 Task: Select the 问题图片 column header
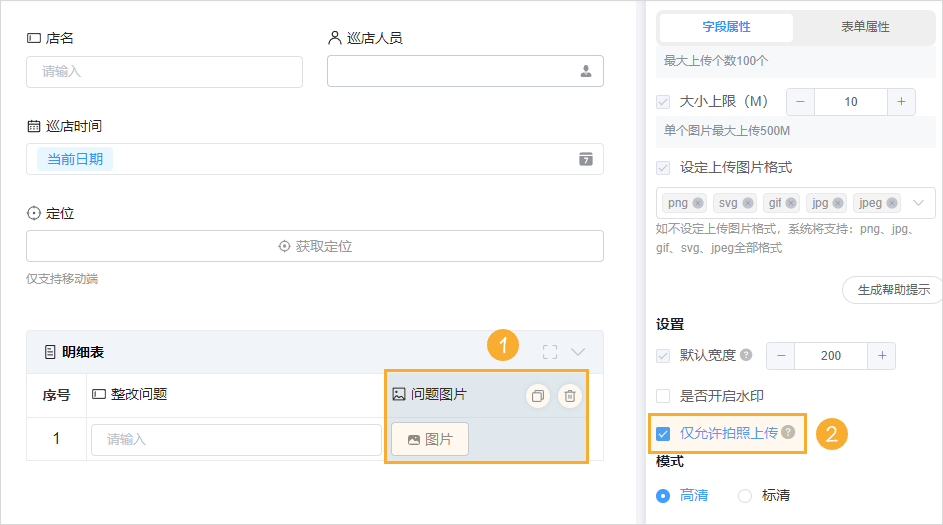point(438,395)
